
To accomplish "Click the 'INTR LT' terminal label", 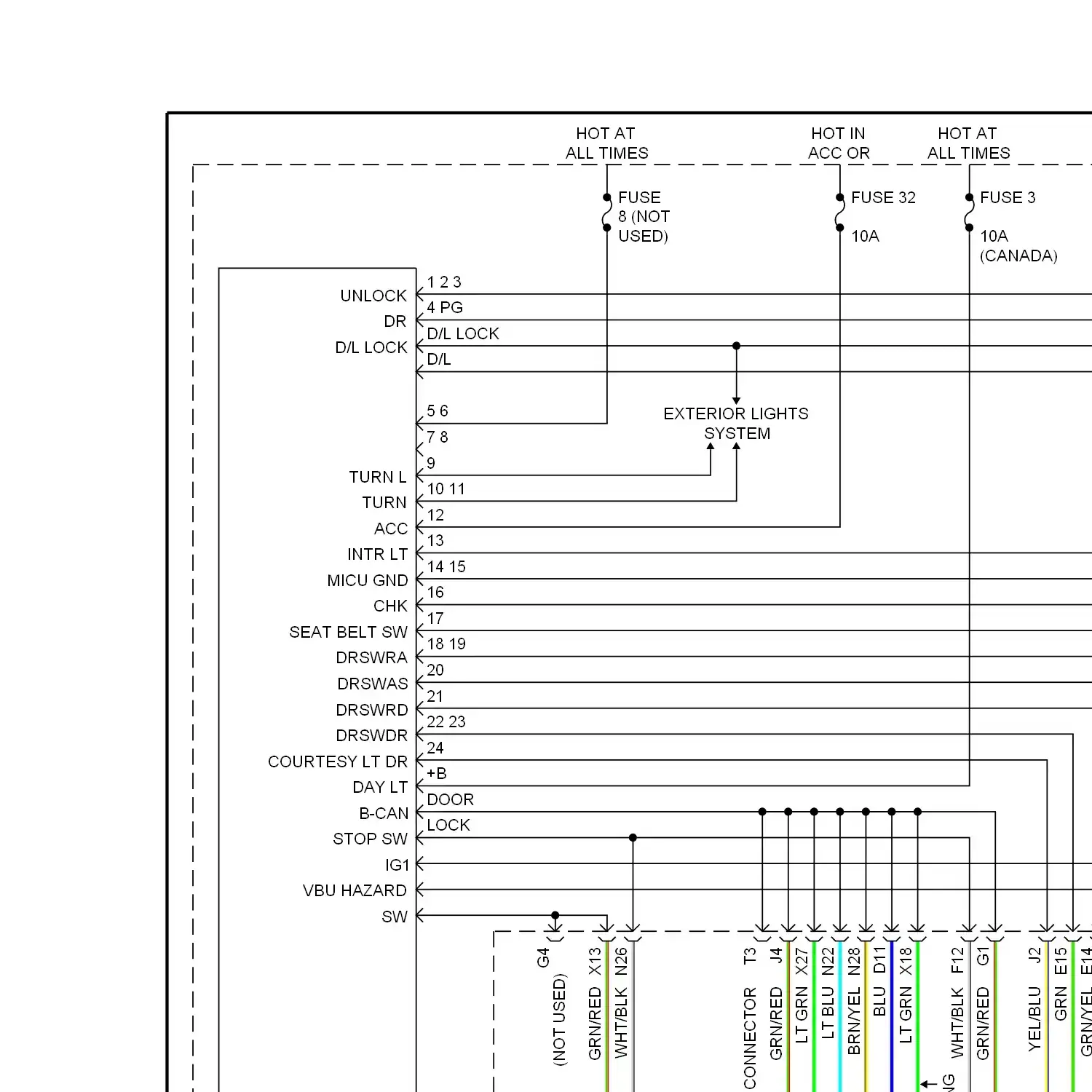I will pyautogui.click(x=377, y=554).
